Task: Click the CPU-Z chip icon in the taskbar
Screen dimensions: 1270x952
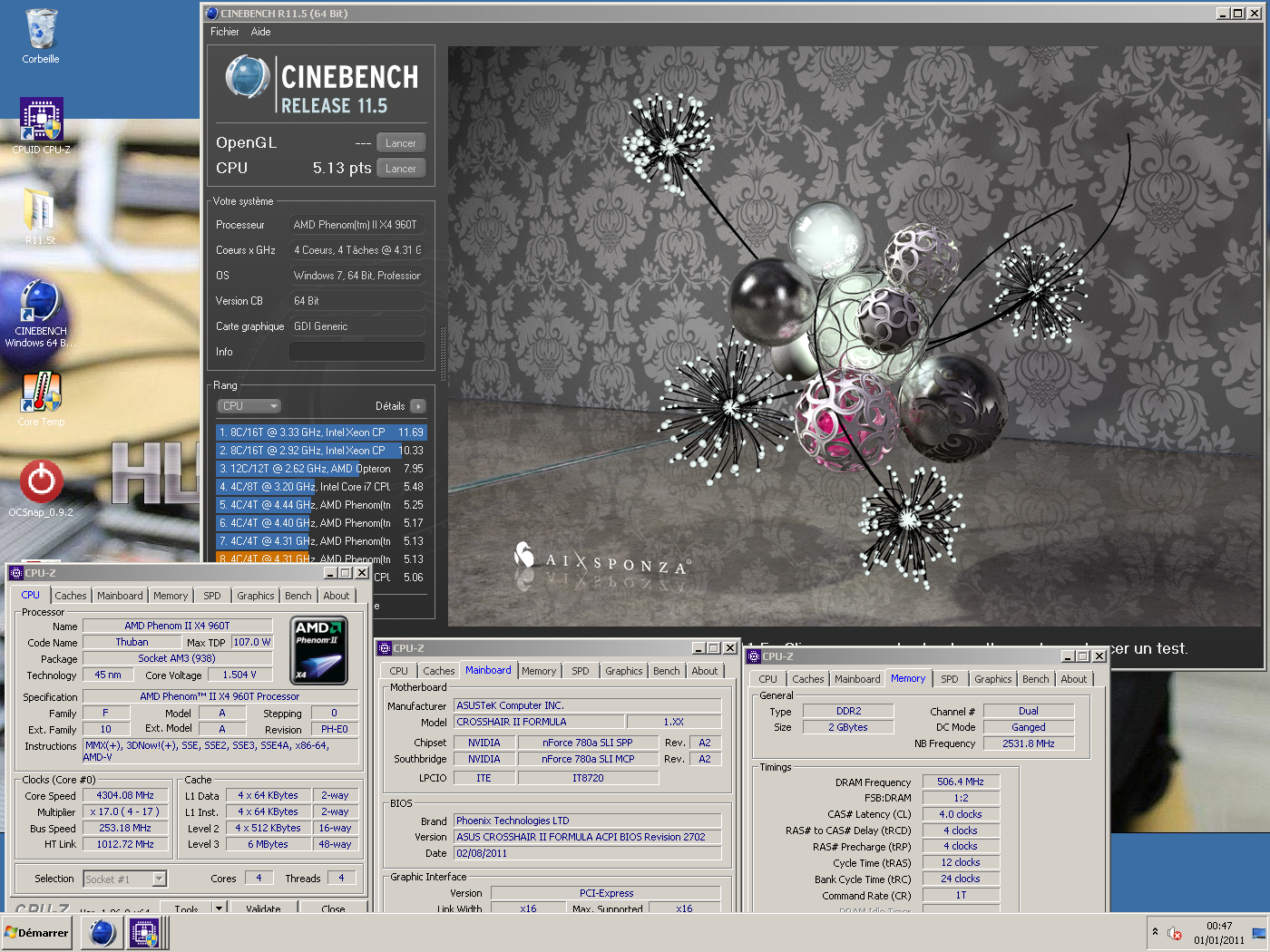Action: tap(144, 932)
